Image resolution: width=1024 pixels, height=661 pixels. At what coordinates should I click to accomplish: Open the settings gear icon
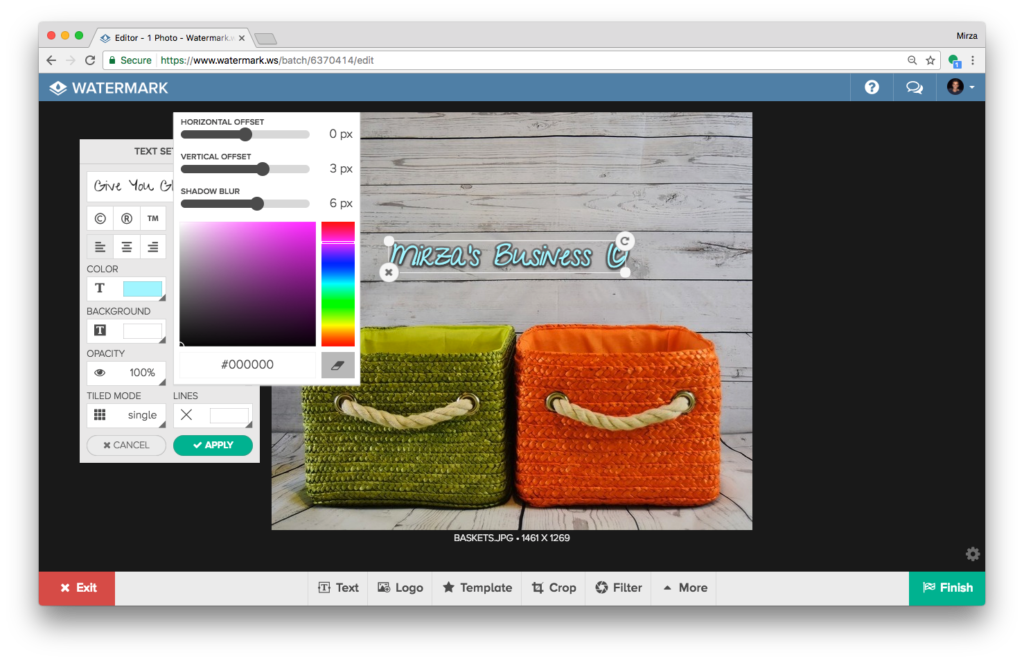(x=972, y=554)
